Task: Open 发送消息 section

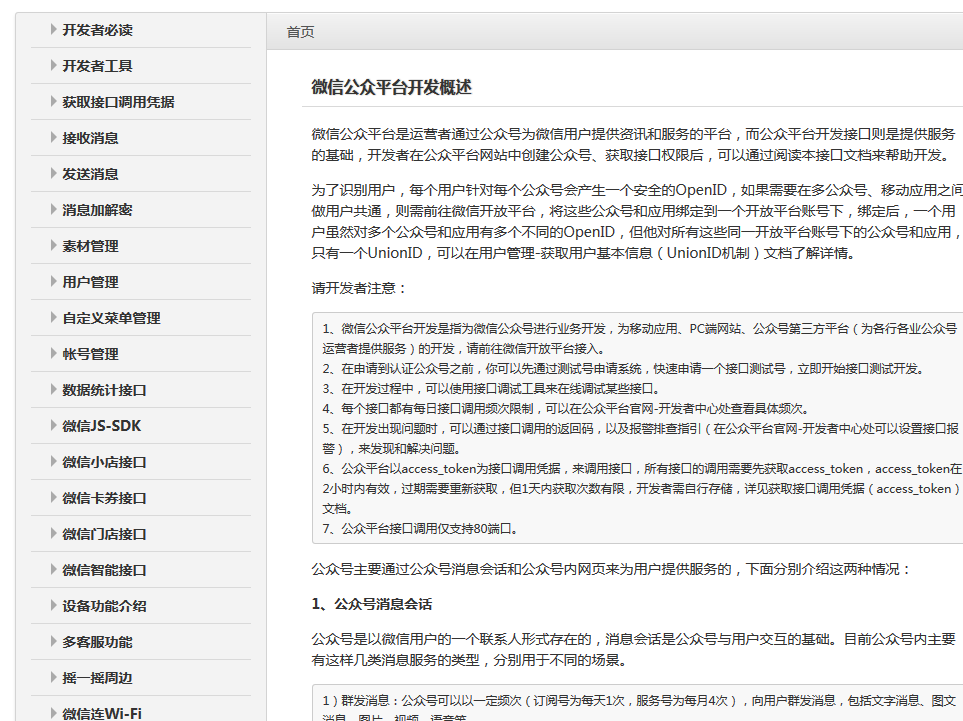Action: click(90, 174)
